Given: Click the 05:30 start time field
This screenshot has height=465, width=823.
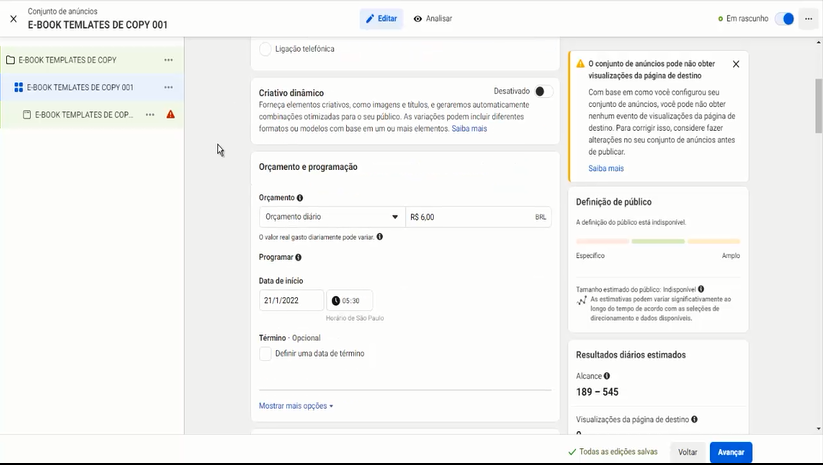Looking at the screenshot, I should pos(350,300).
